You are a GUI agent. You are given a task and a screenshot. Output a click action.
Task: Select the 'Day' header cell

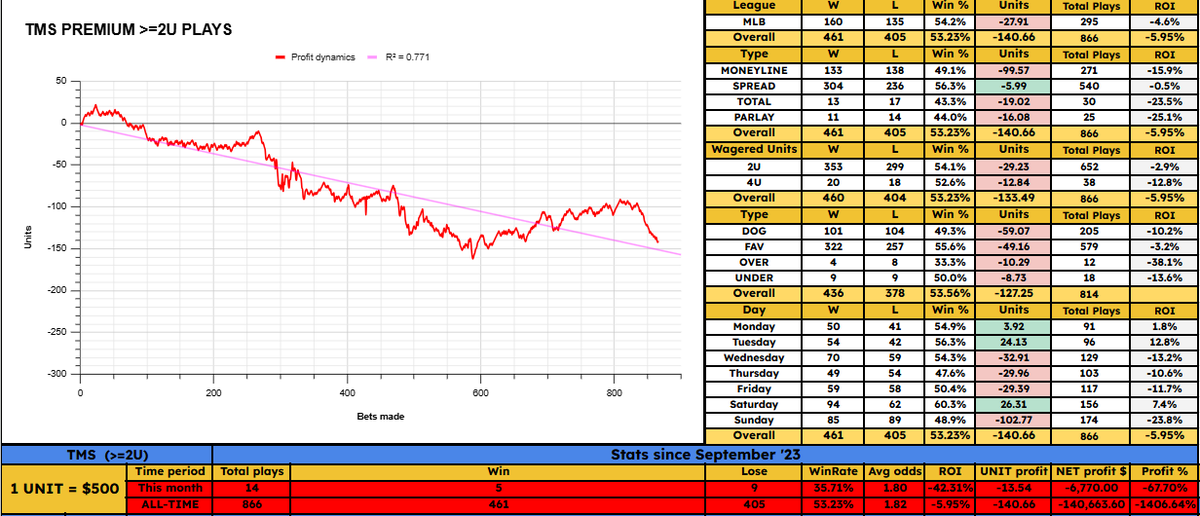coord(754,310)
